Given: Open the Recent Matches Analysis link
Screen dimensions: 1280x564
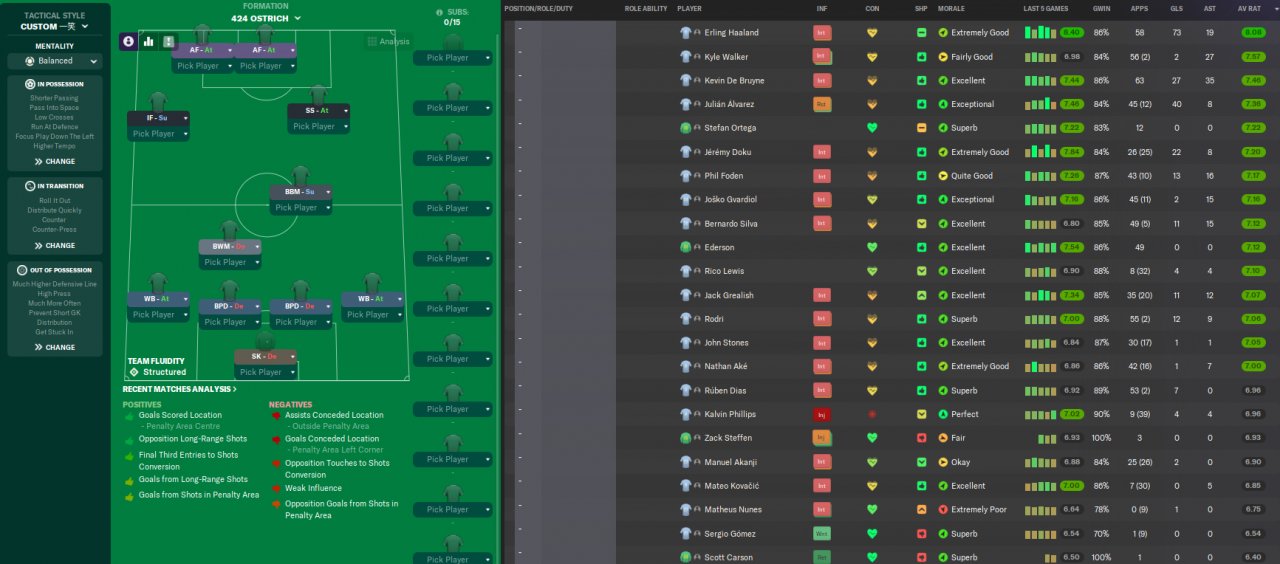Looking at the screenshot, I should [x=180, y=389].
